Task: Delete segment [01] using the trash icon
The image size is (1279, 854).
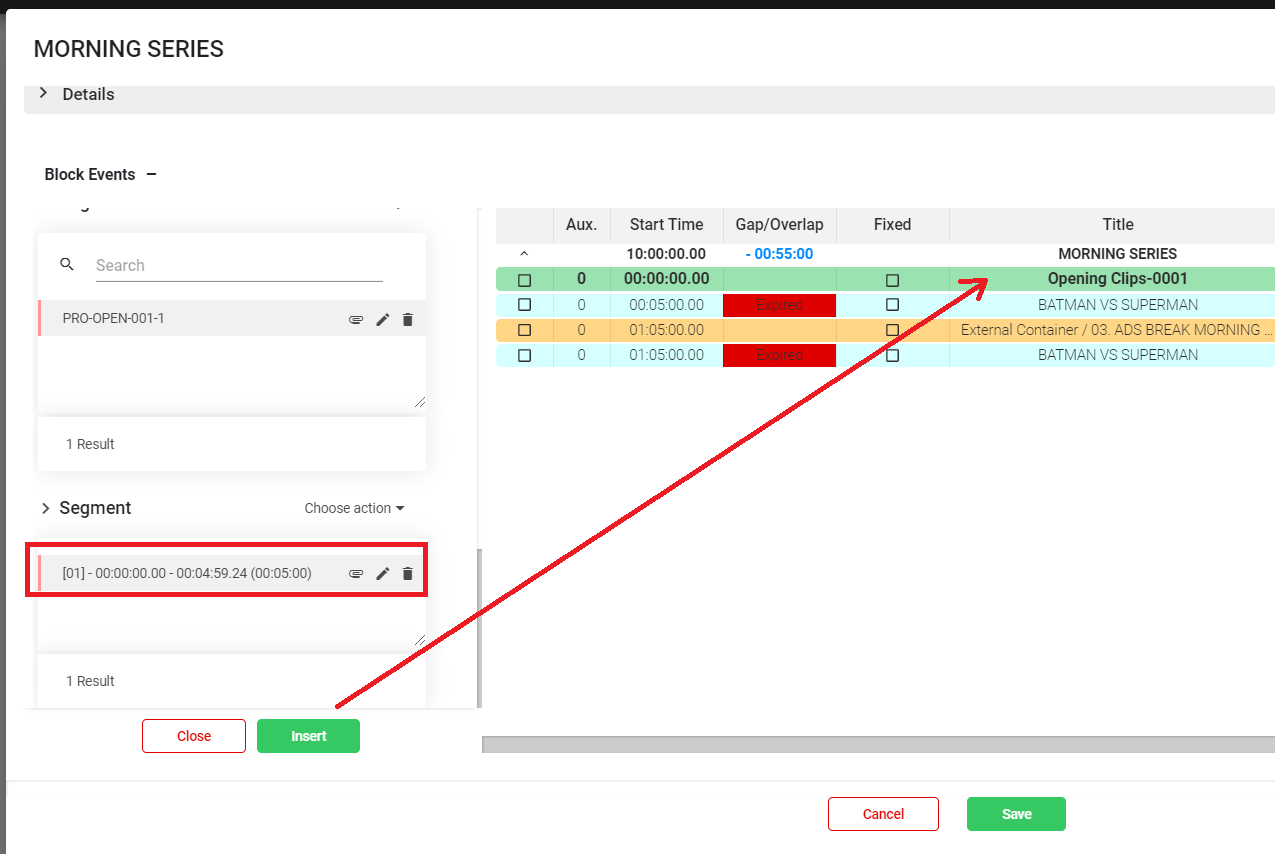Action: tap(407, 574)
